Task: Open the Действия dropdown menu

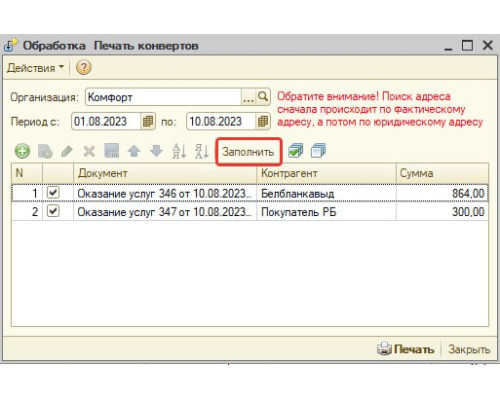Action: point(35,68)
